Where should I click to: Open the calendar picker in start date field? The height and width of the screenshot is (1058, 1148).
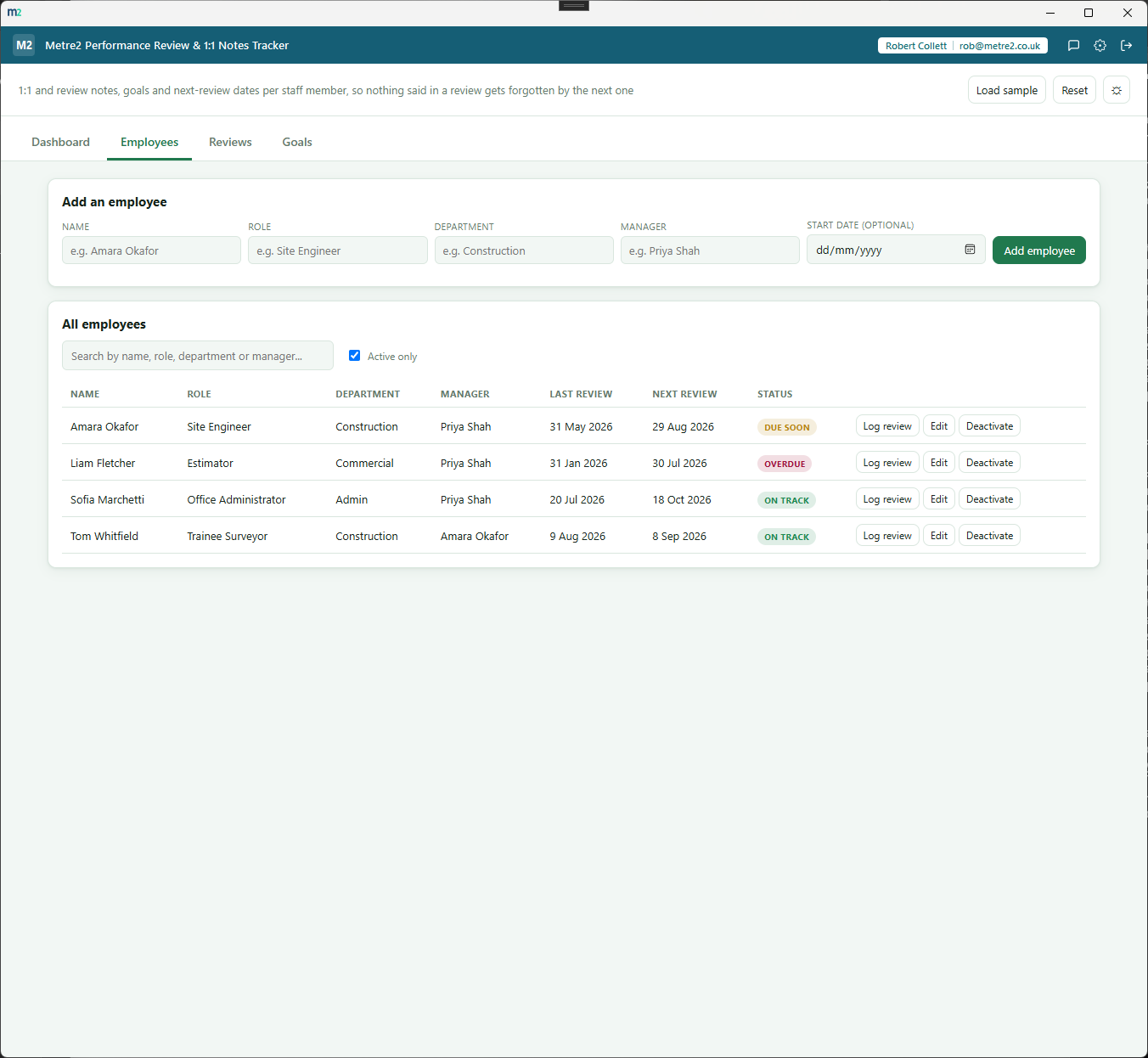[x=970, y=250]
